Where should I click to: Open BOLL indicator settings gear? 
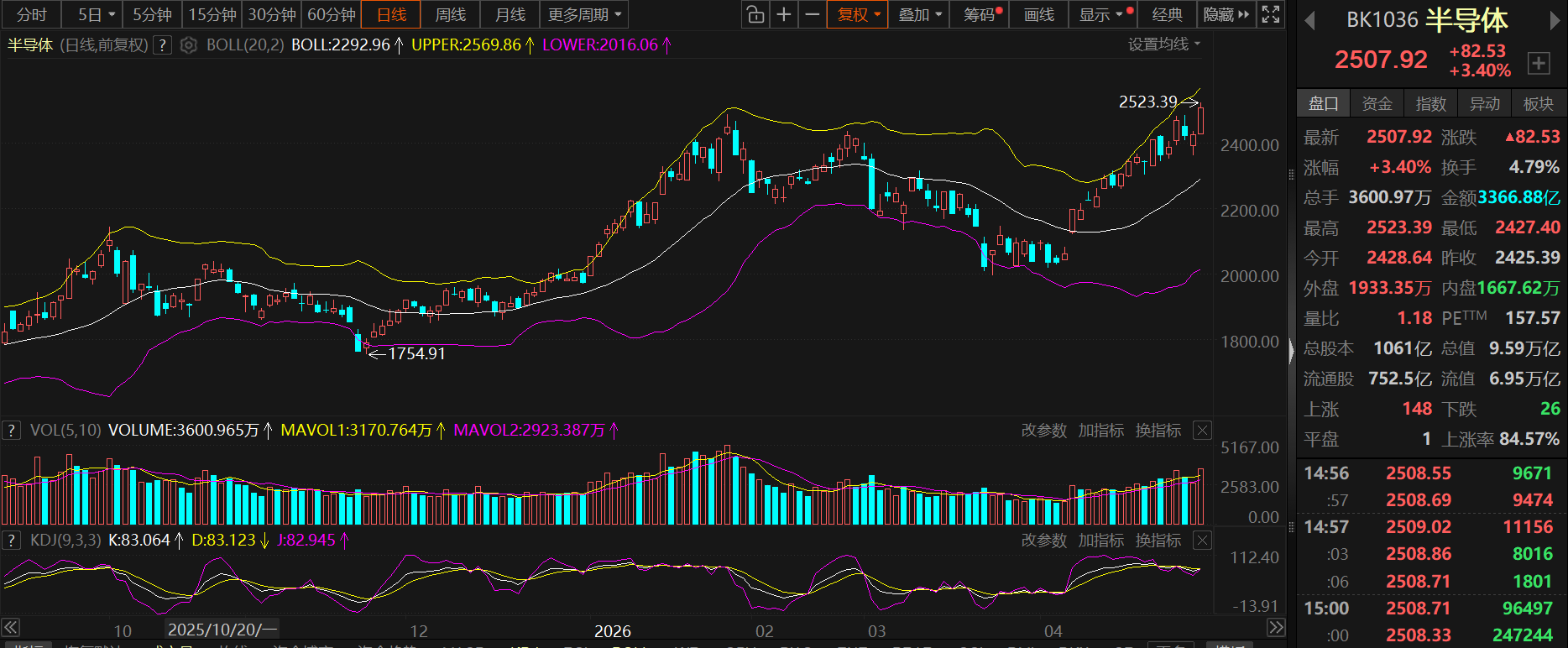189,45
